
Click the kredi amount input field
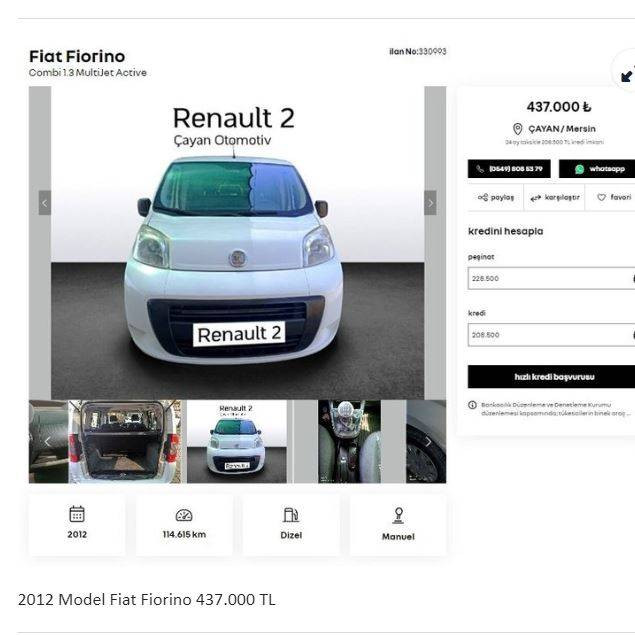pyautogui.click(x=550, y=335)
